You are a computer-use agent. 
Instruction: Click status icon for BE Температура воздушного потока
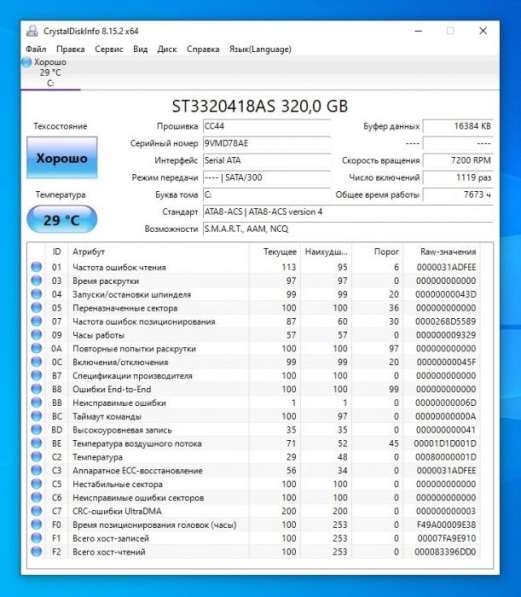coord(36,443)
